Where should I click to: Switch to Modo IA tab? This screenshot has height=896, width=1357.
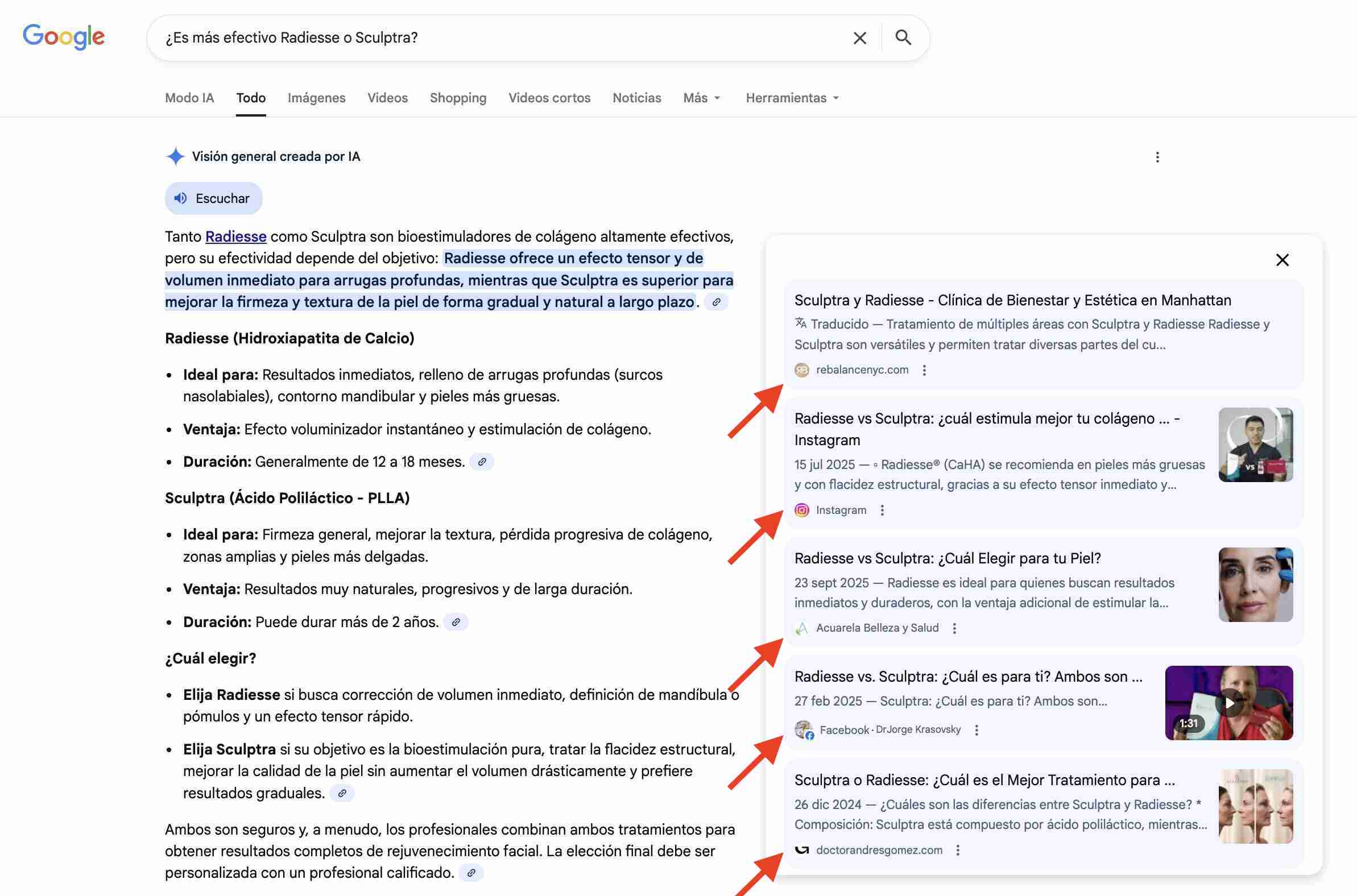(189, 98)
